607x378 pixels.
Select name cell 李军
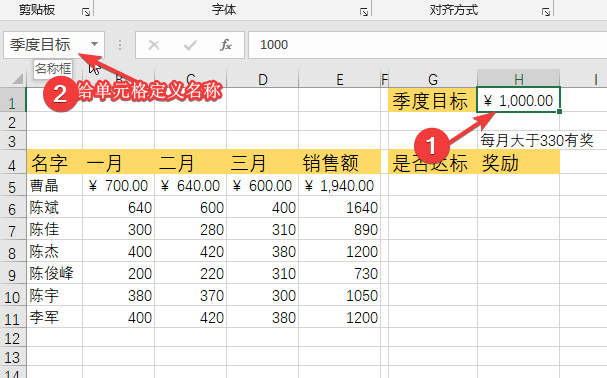pyautogui.click(x=55, y=318)
